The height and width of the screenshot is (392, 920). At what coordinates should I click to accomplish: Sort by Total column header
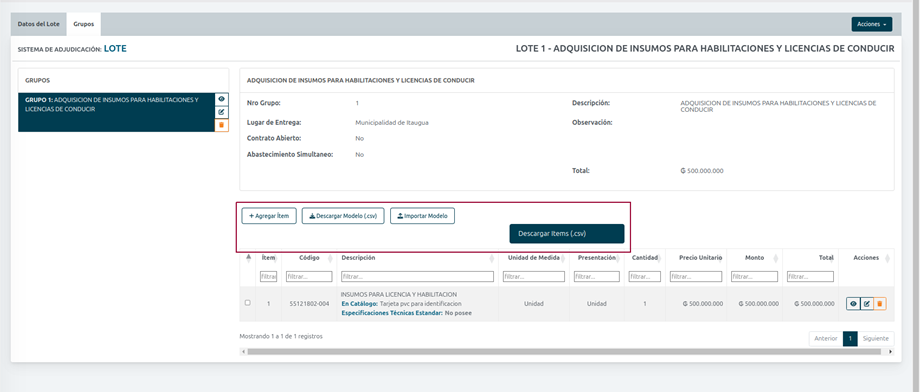[x=810, y=258]
